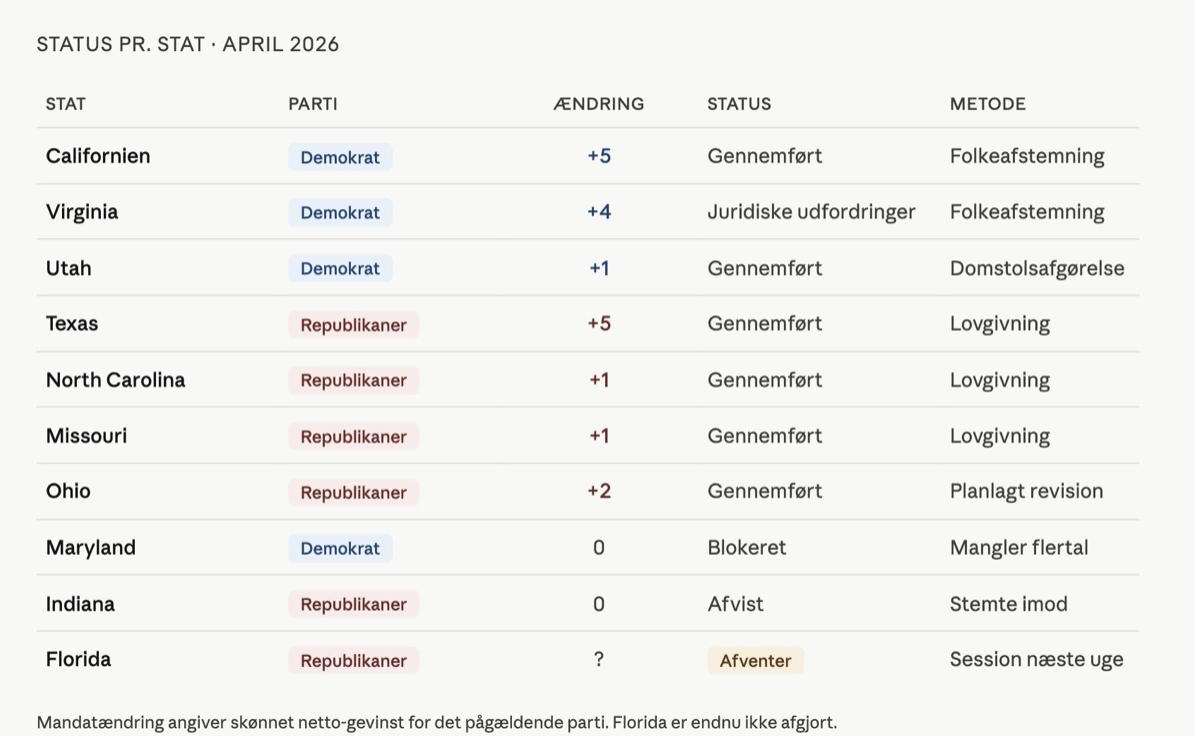Click the Blokeret status for Maryland
This screenshot has width=1195, height=736.
coord(746,548)
